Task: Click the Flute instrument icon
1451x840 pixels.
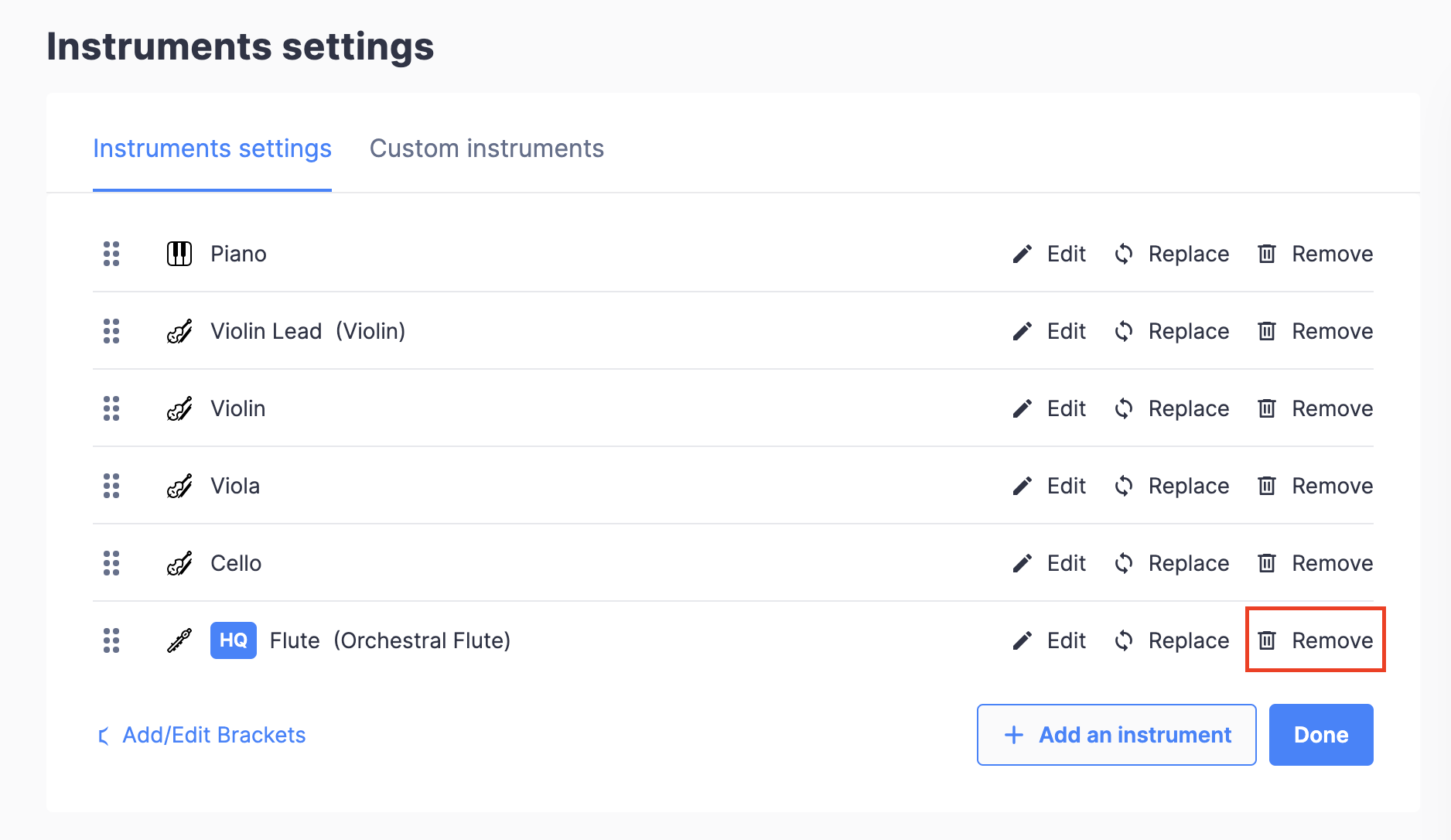Action: coord(179,640)
